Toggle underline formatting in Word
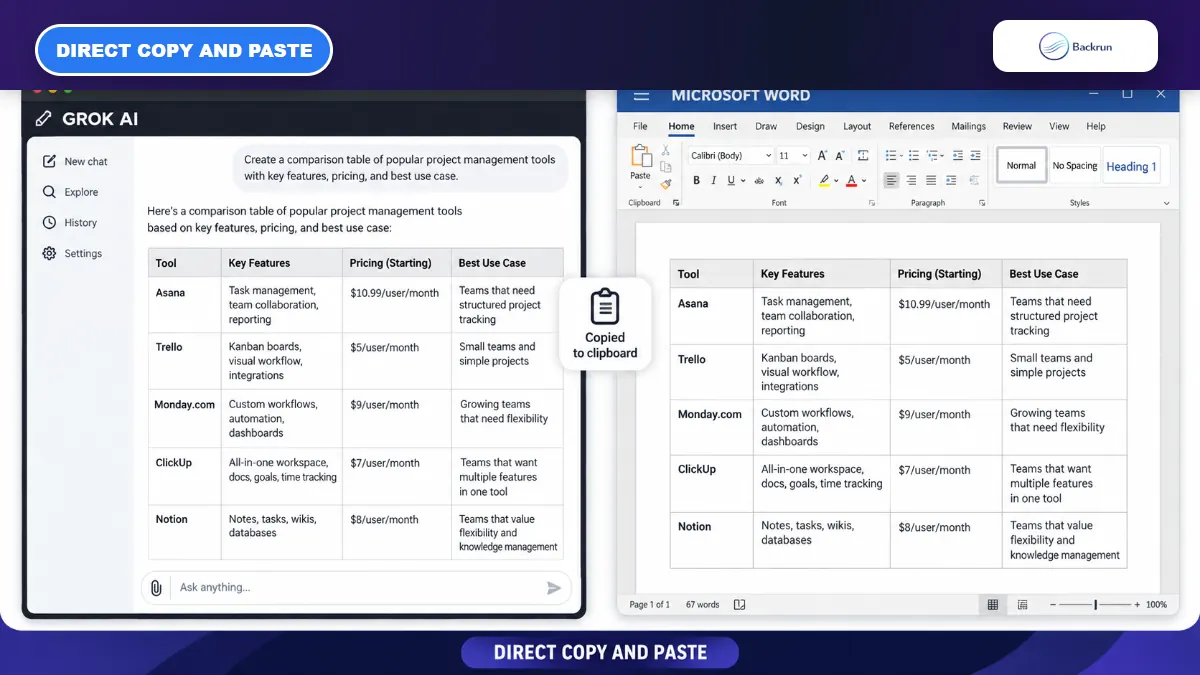 (x=731, y=181)
